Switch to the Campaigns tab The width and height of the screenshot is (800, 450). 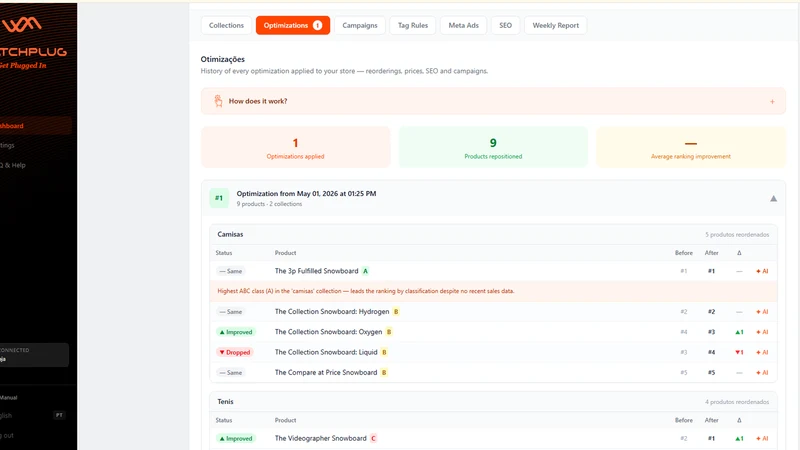click(x=360, y=26)
